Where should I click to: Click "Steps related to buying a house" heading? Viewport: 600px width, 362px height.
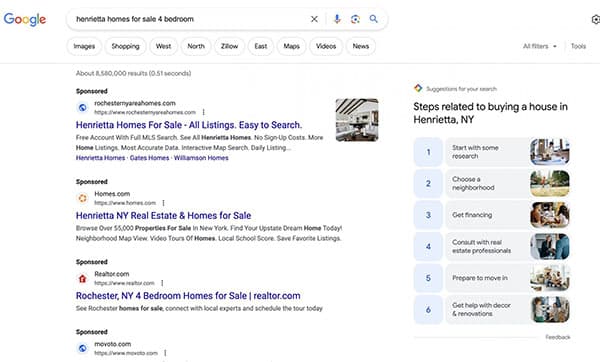point(490,113)
